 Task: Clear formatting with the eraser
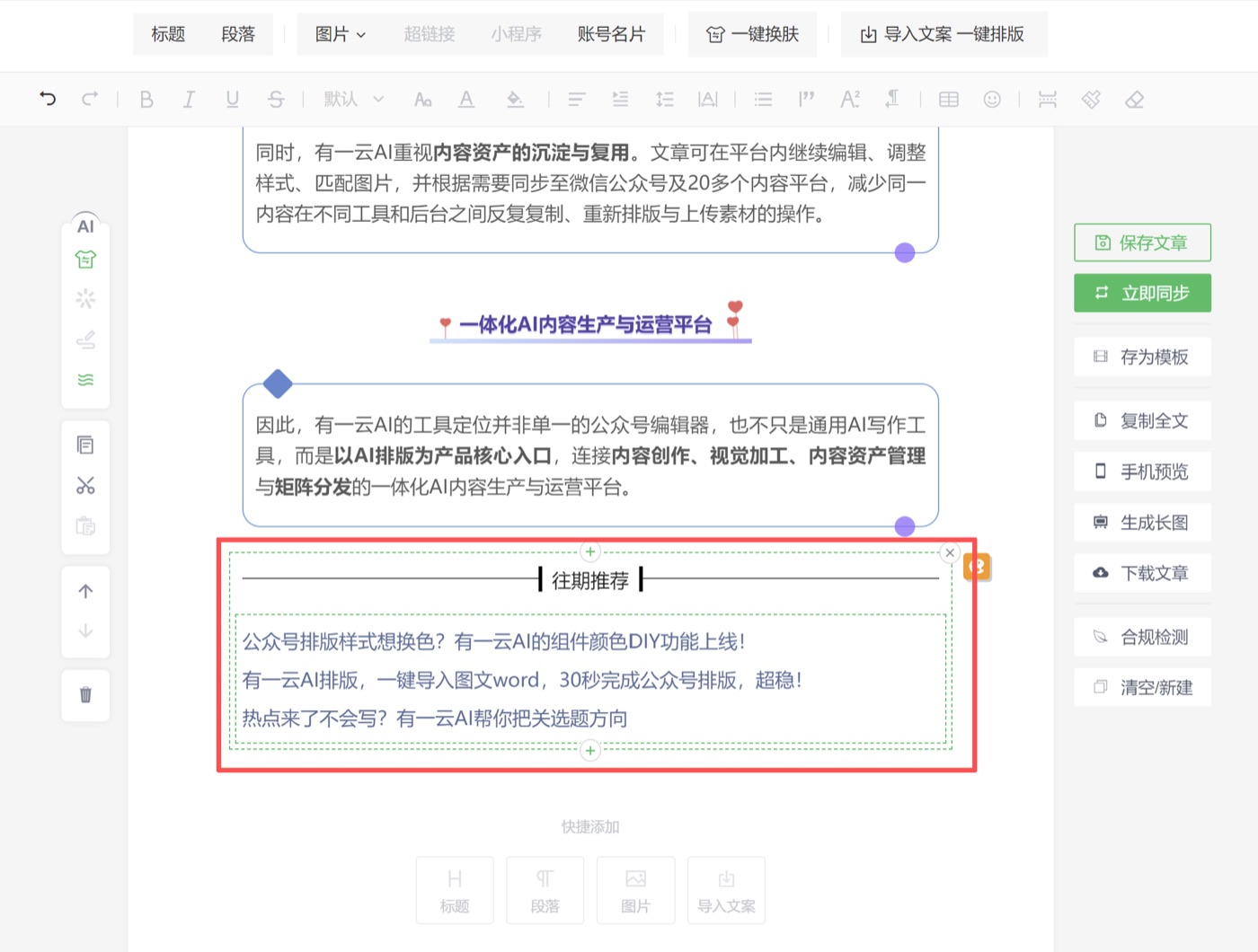[1135, 99]
